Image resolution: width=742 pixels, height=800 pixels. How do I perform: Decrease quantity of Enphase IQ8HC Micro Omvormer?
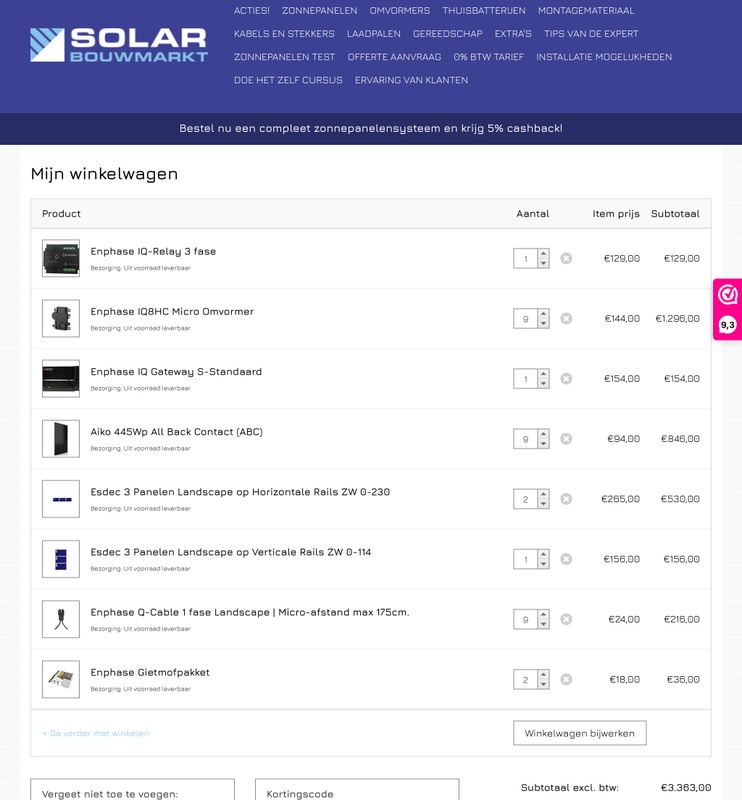pyautogui.click(x=543, y=323)
